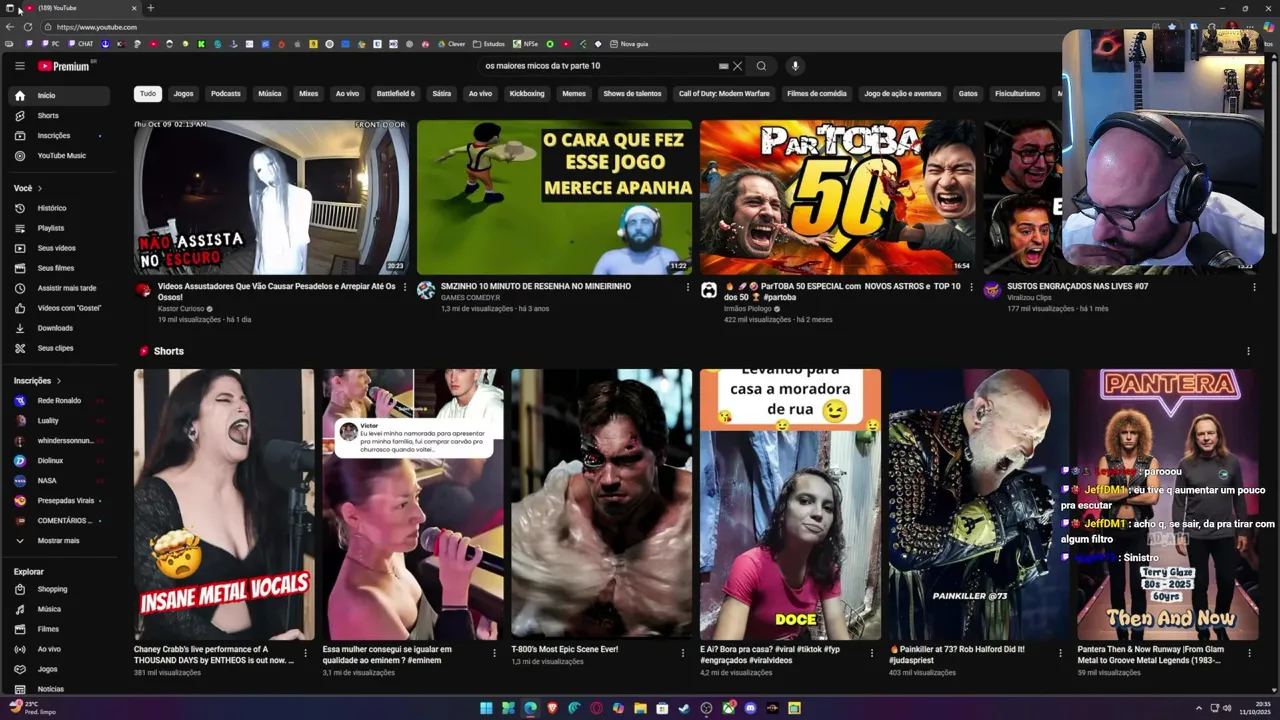Open options for T-800's Most Epic short
Screen dimensions: 1280x720
[683, 653]
